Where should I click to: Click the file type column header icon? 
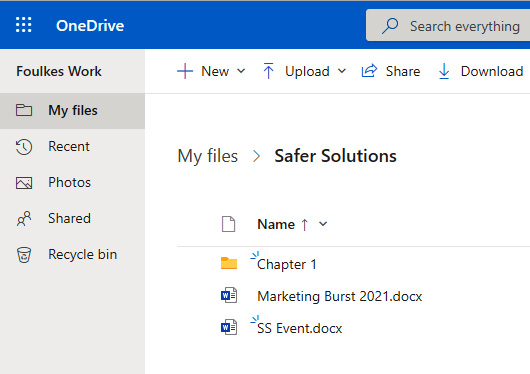coord(228,224)
